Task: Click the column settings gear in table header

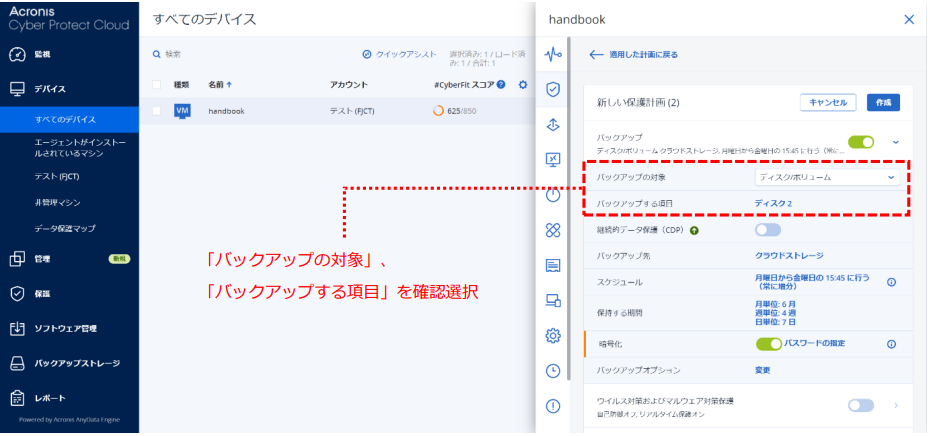Action: 522,85
